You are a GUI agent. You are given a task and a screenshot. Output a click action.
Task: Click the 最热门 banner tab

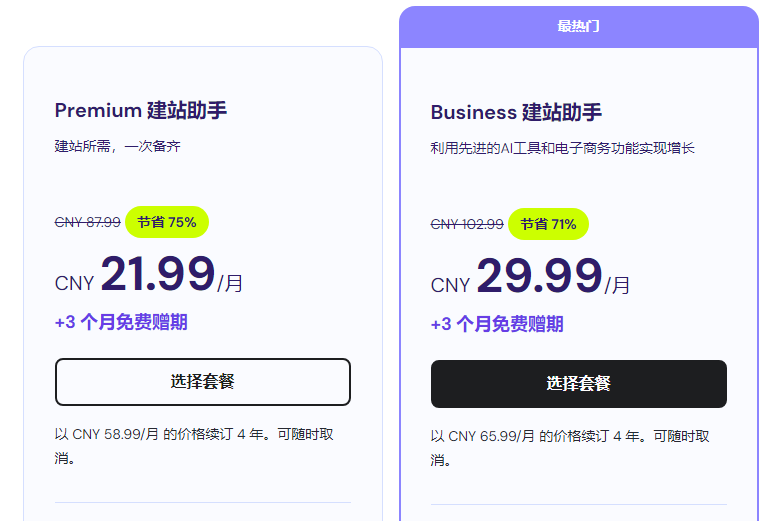pyautogui.click(x=578, y=26)
